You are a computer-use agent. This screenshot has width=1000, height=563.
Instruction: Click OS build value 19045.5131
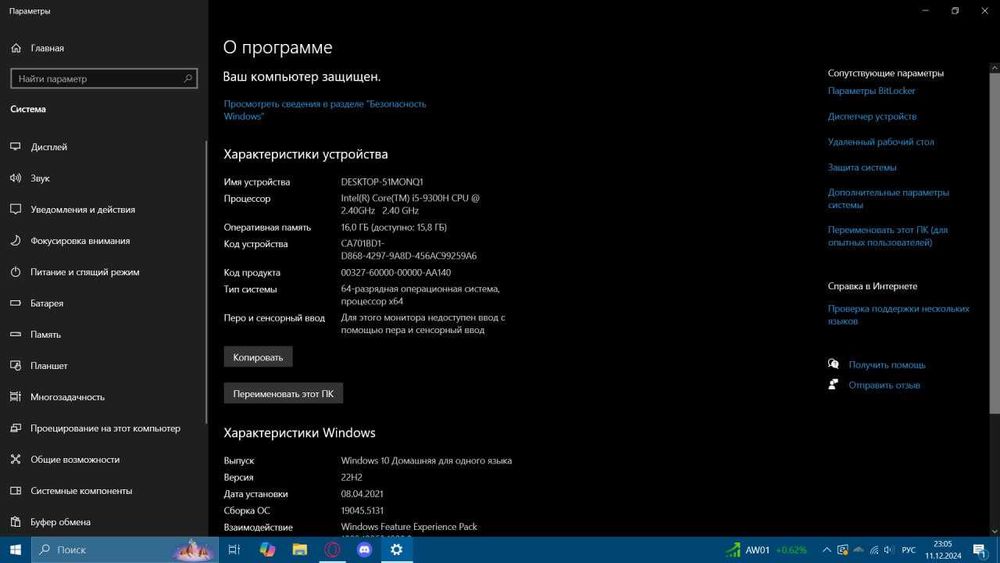click(x=362, y=510)
